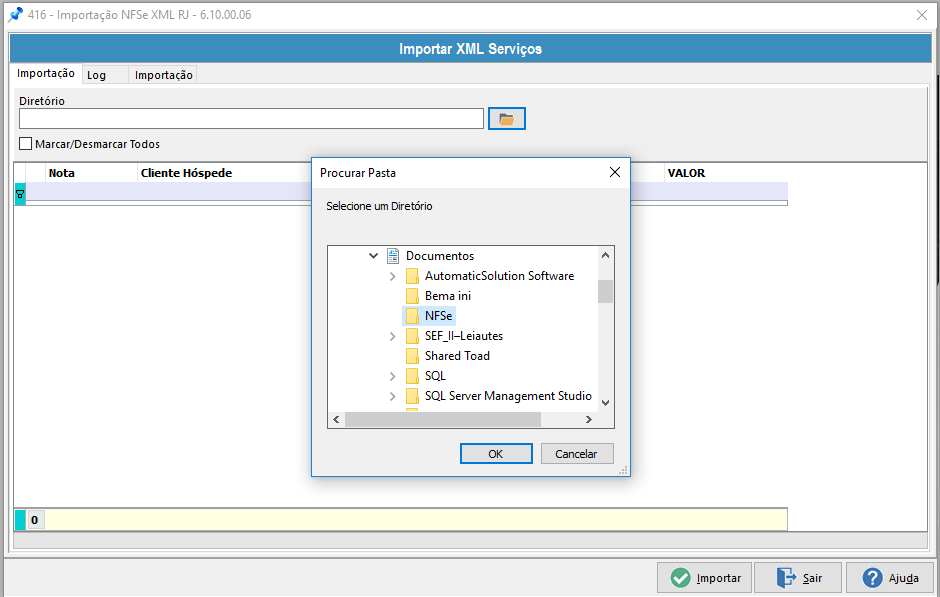Click the folder tree scroll right arrow
The height and width of the screenshot is (597, 940).
[589, 420]
